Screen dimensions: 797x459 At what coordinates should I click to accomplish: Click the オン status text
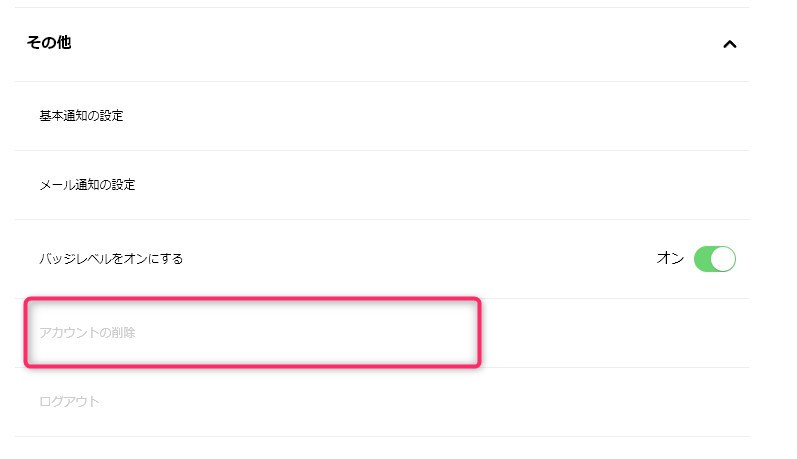pos(669,259)
